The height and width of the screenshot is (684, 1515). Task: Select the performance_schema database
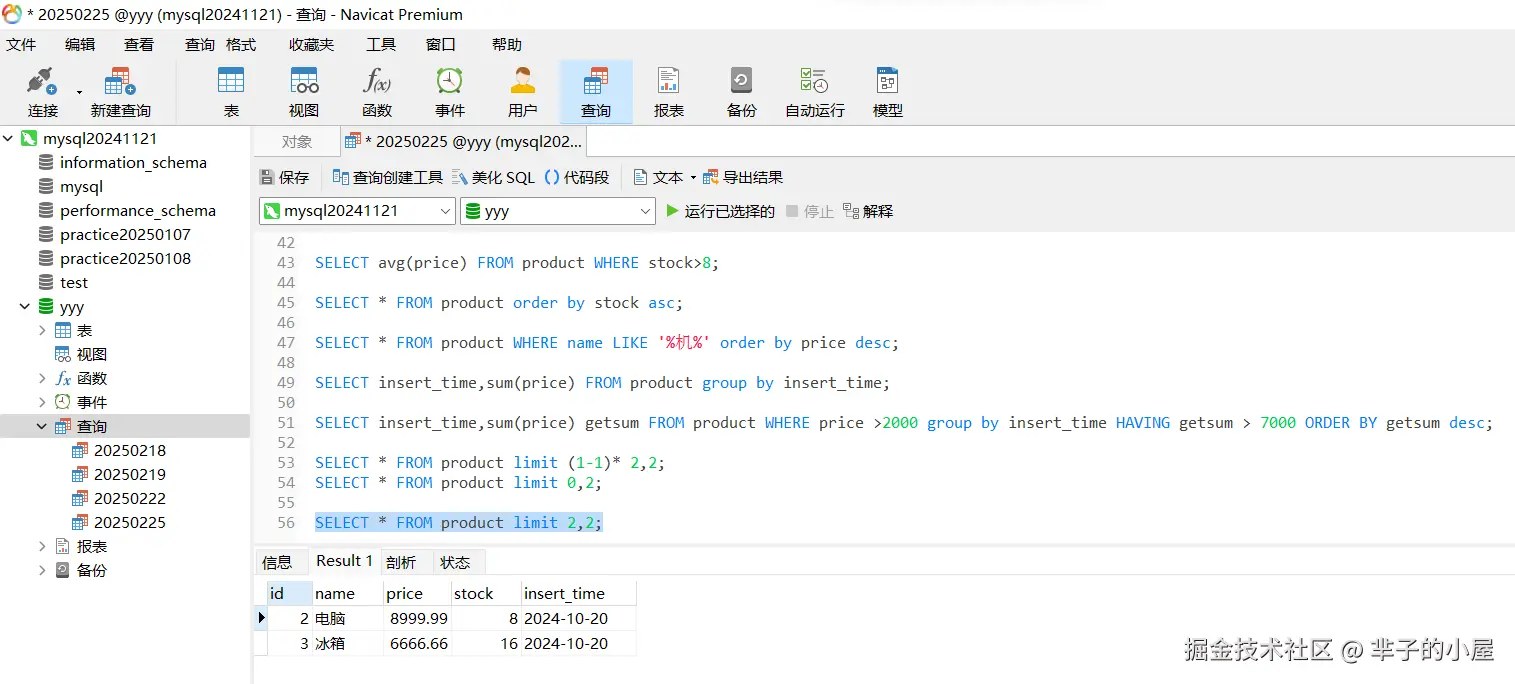click(x=137, y=210)
